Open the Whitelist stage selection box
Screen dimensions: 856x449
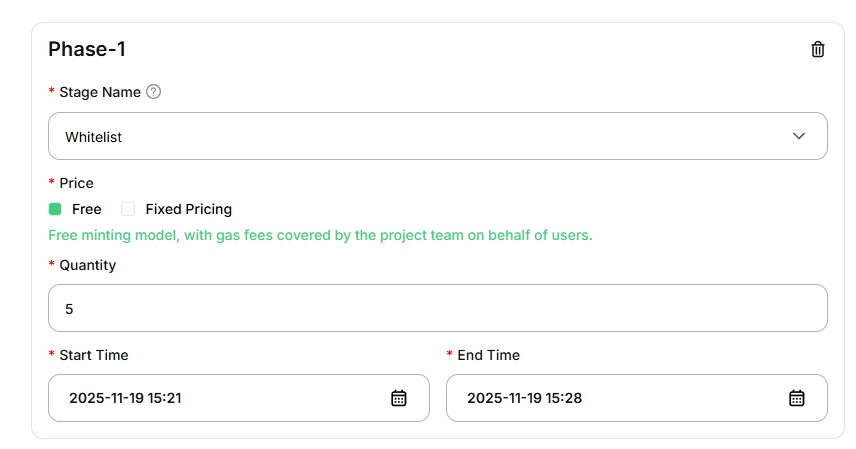click(400, 136)
